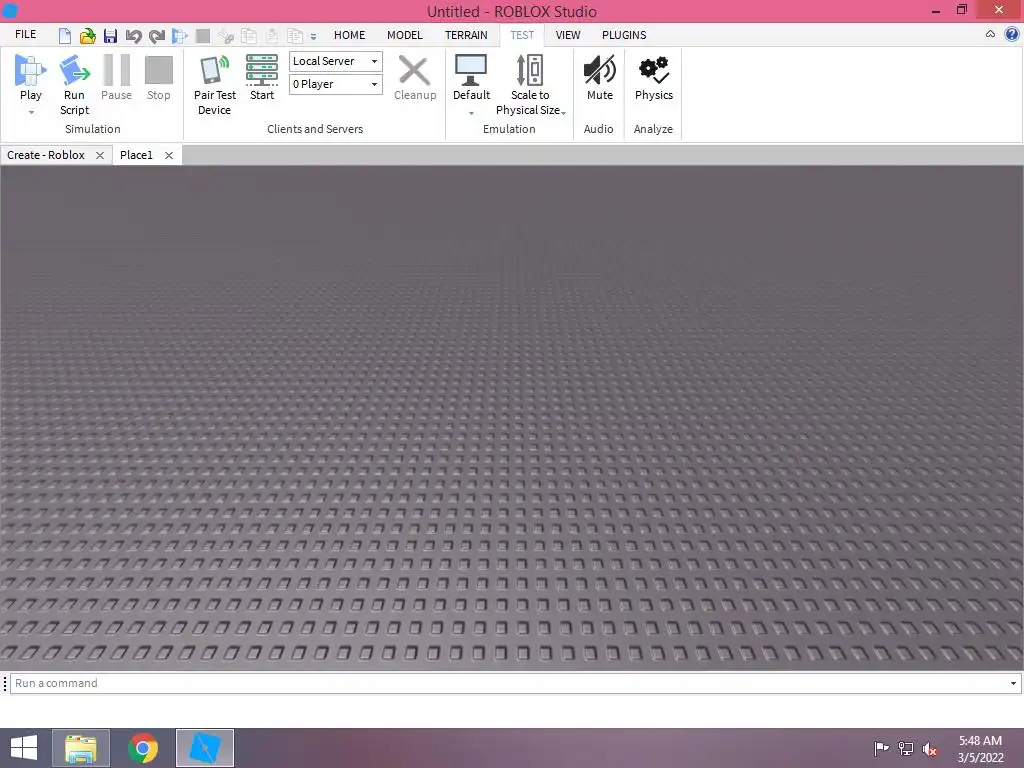The height and width of the screenshot is (768, 1024).
Task: Click the Paste icon in quick access toolbar
Action: (x=272, y=35)
